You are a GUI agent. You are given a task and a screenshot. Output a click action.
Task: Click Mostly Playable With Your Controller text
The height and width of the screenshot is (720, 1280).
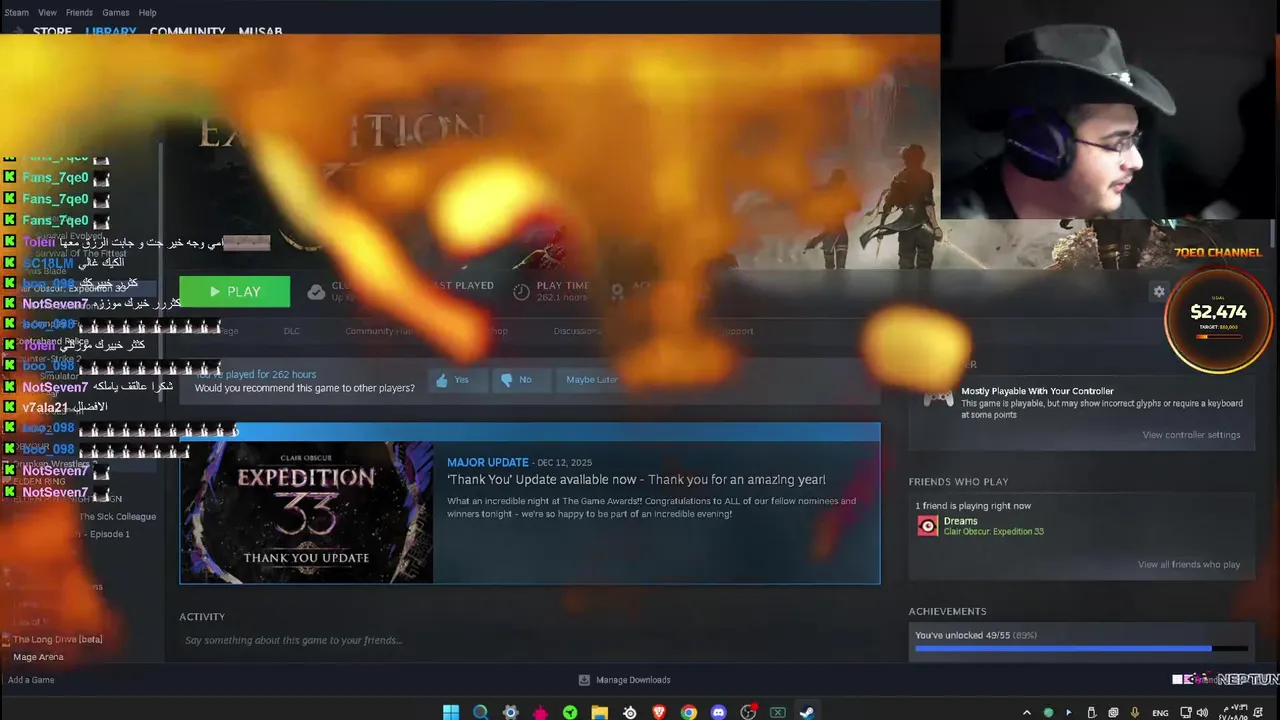pos(1037,391)
